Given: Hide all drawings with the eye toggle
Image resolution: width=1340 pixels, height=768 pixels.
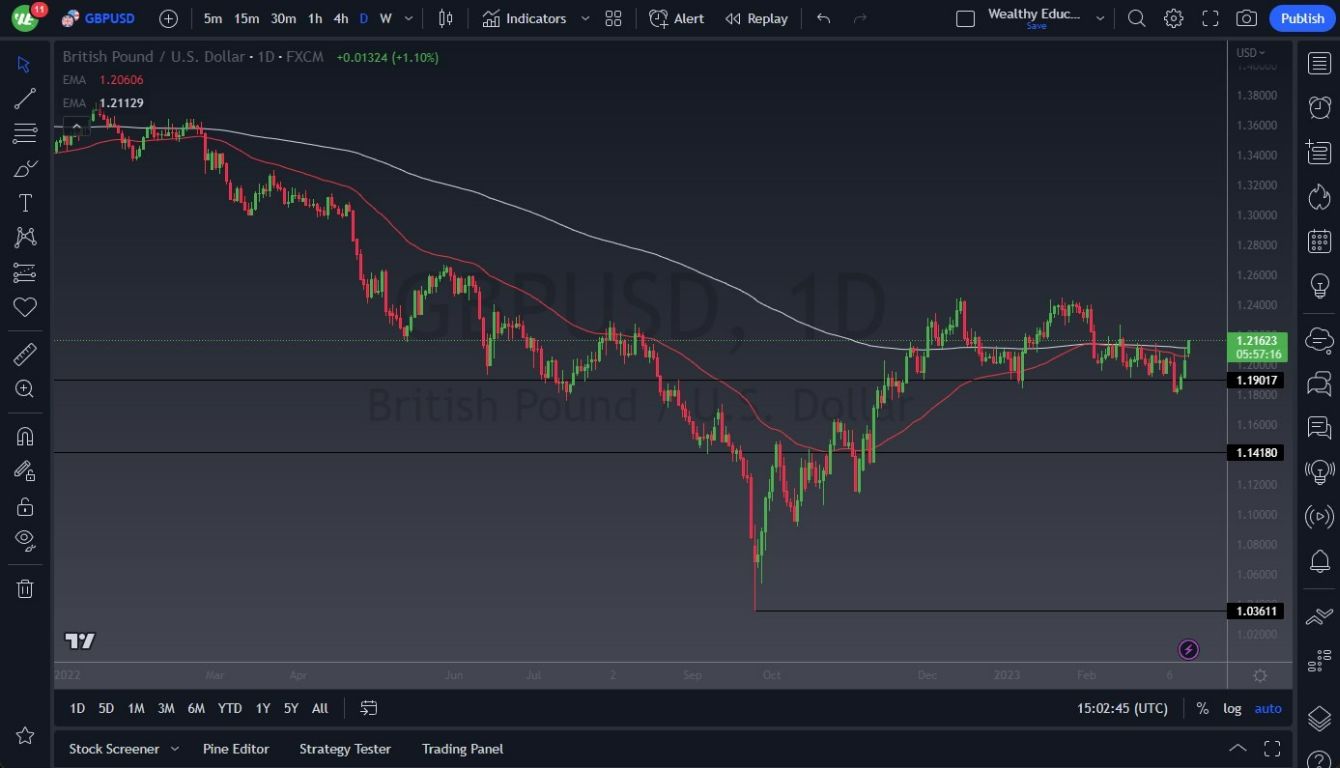Looking at the screenshot, I should (x=25, y=540).
